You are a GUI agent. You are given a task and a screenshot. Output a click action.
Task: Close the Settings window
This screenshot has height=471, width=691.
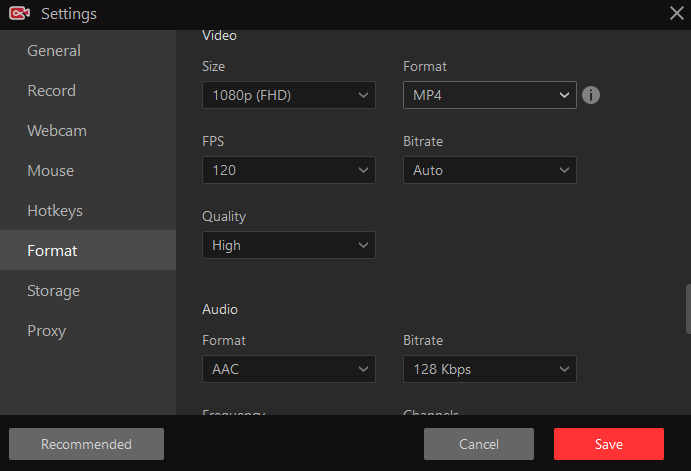point(676,13)
